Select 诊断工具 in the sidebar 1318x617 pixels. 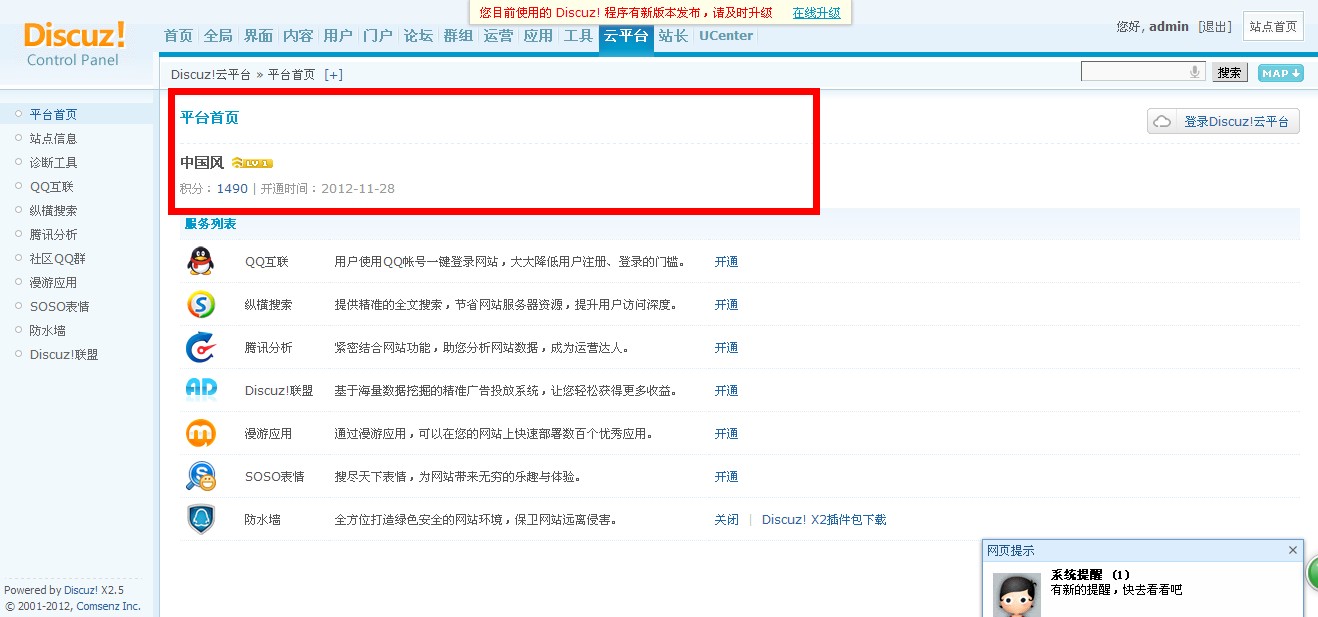tap(53, 163)
